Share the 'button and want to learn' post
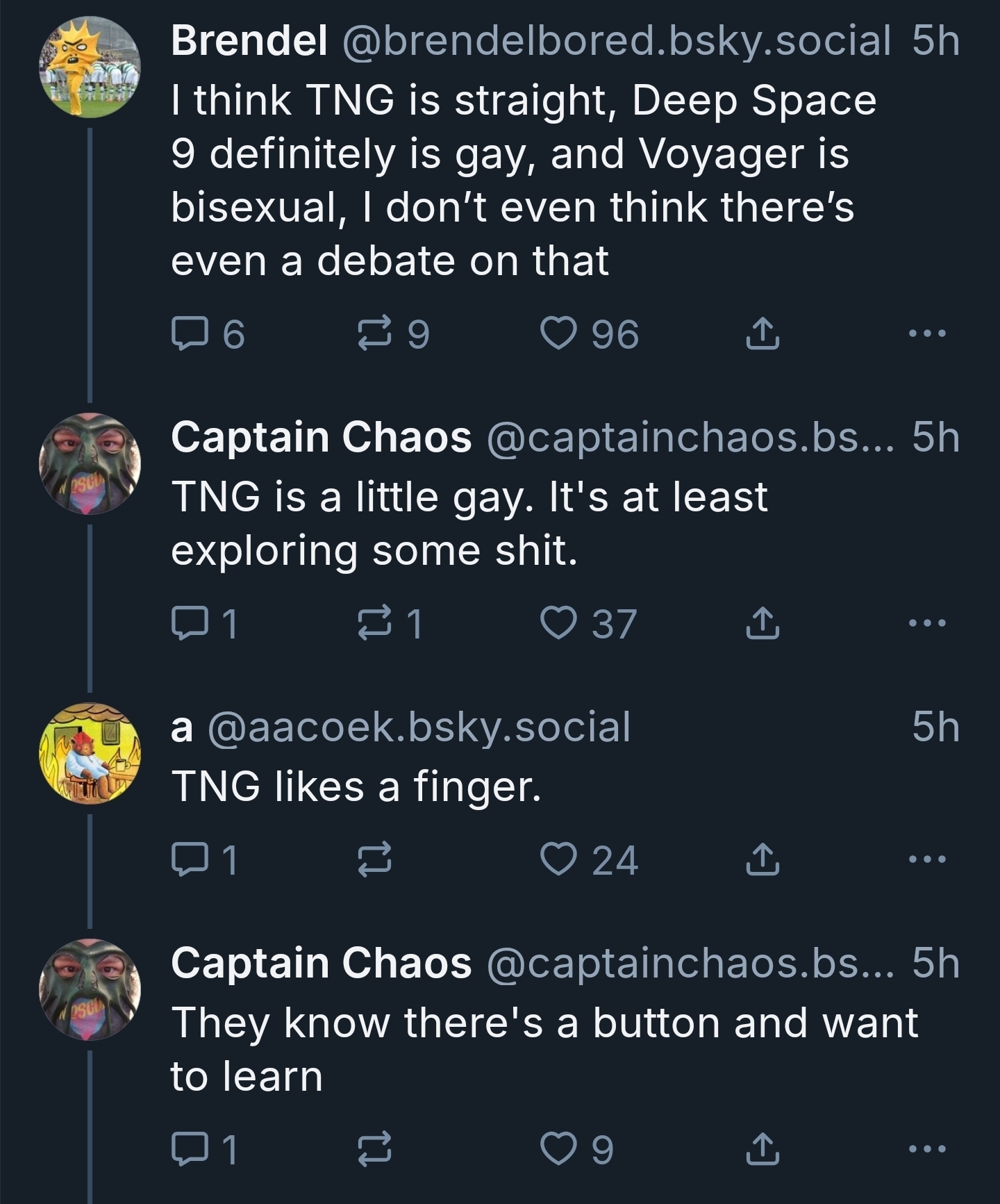This screenshot has width=1000, height=1204. 762,1149
